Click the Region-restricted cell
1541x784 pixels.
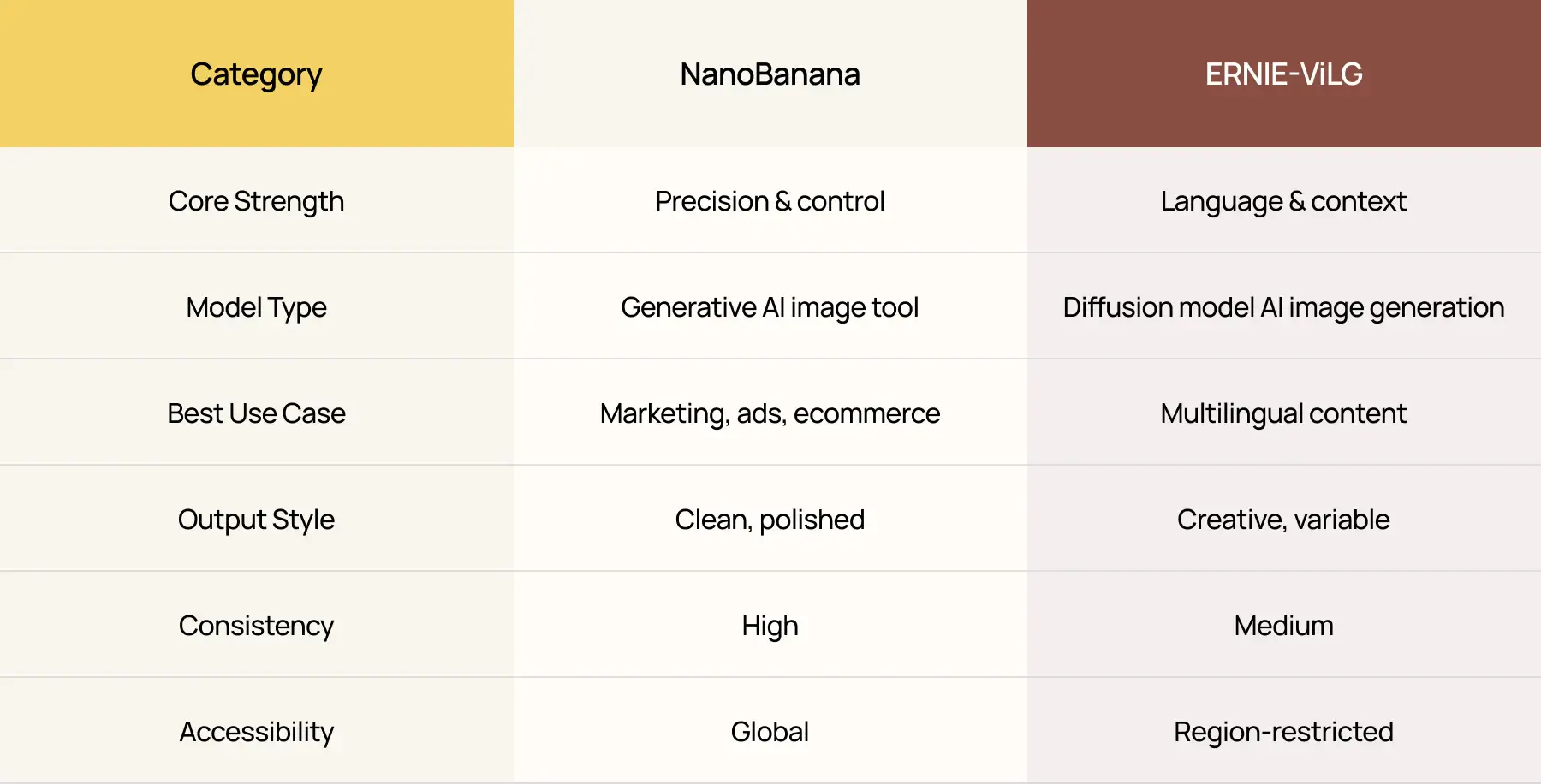[1283, 732]
